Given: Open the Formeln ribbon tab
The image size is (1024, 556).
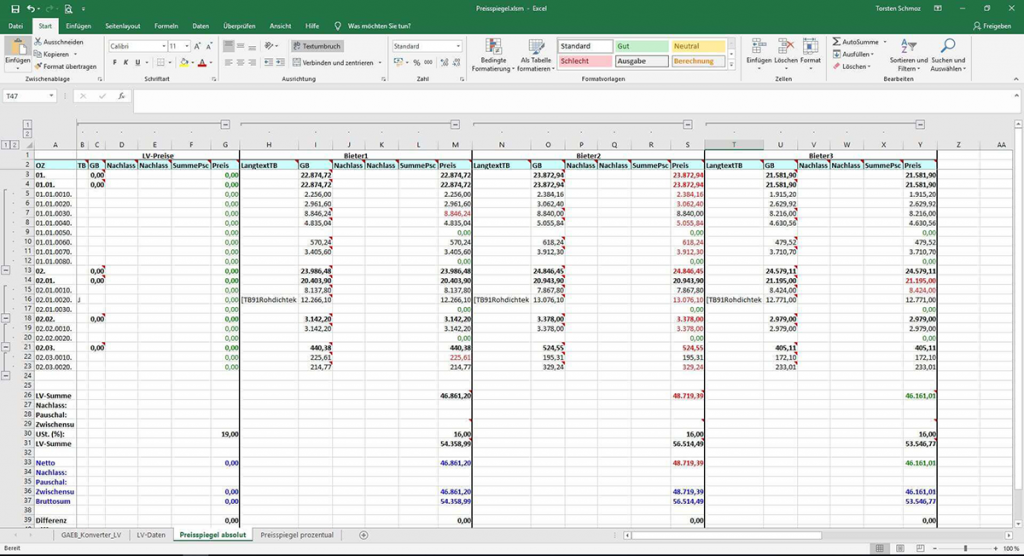Looking at the screenshot, I should 166,26.
